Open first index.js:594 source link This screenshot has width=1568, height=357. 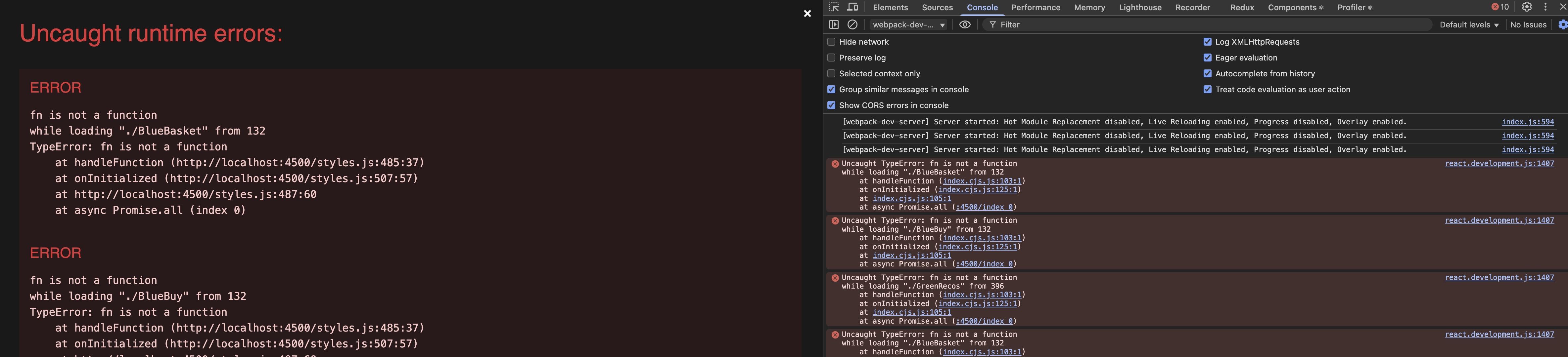click(x=1527, y=122)
